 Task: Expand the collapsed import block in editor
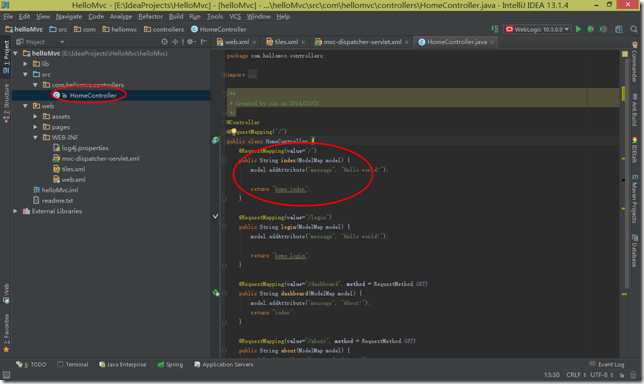[252, 75]
